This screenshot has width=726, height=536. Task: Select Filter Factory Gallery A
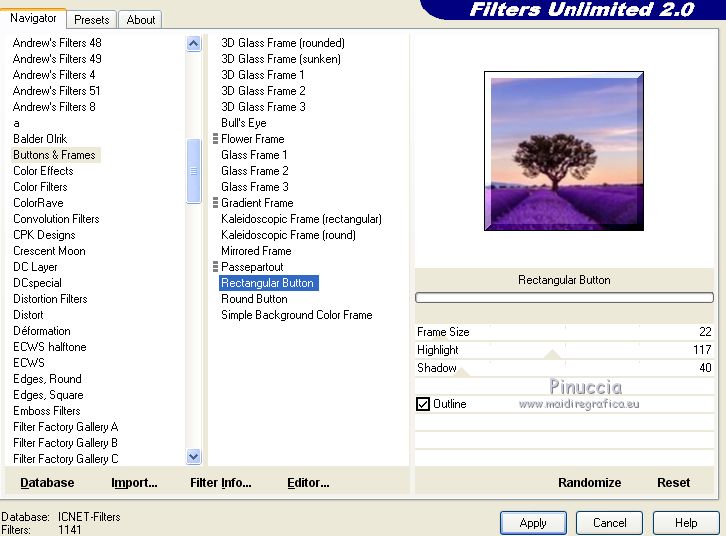pos(65,427)
